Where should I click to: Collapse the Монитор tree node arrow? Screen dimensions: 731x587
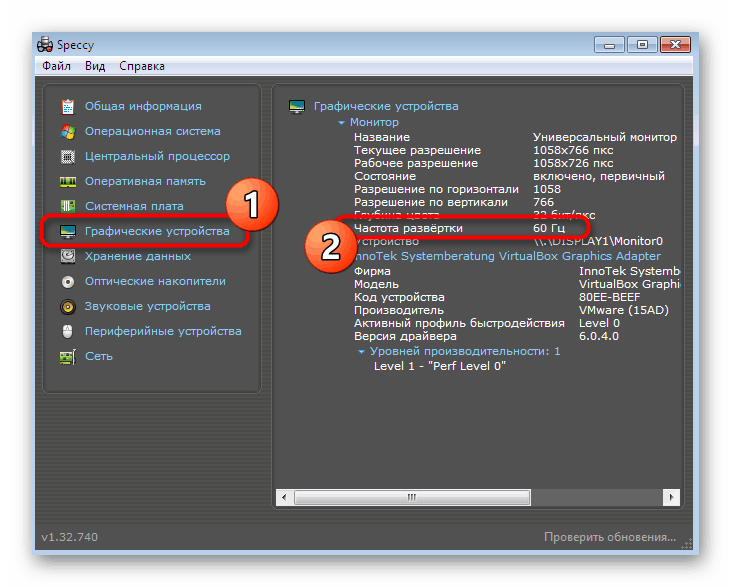[x=341, y=123]
